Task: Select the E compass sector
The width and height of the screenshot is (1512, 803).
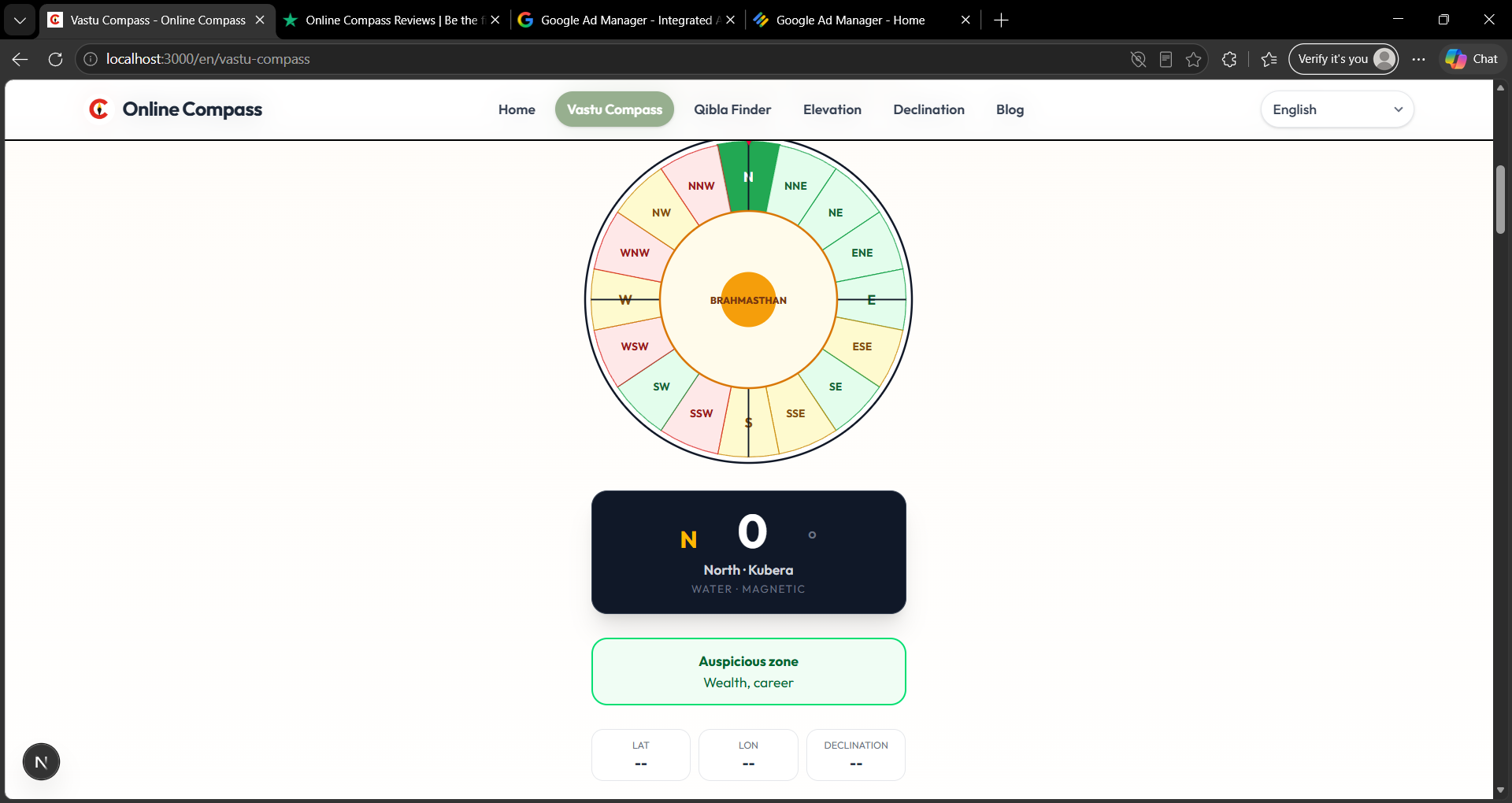Action: [x=871, y=300]
